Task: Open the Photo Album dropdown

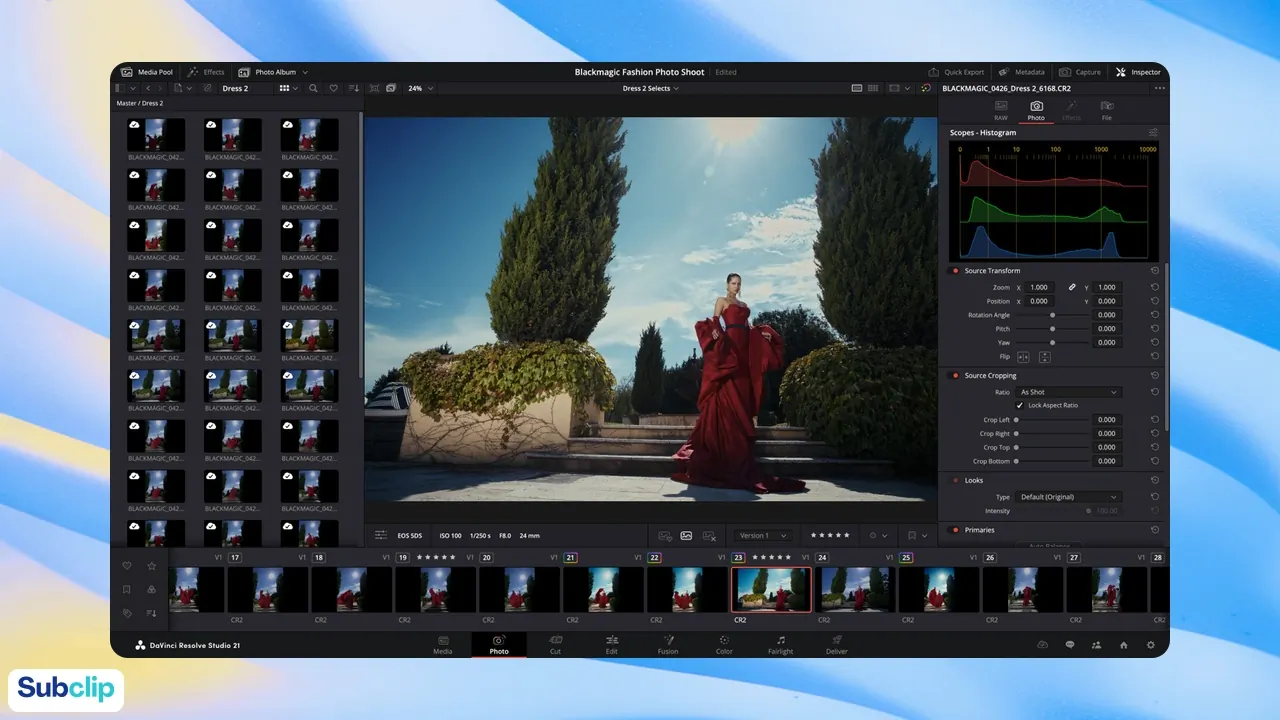Action: point(273,72)
